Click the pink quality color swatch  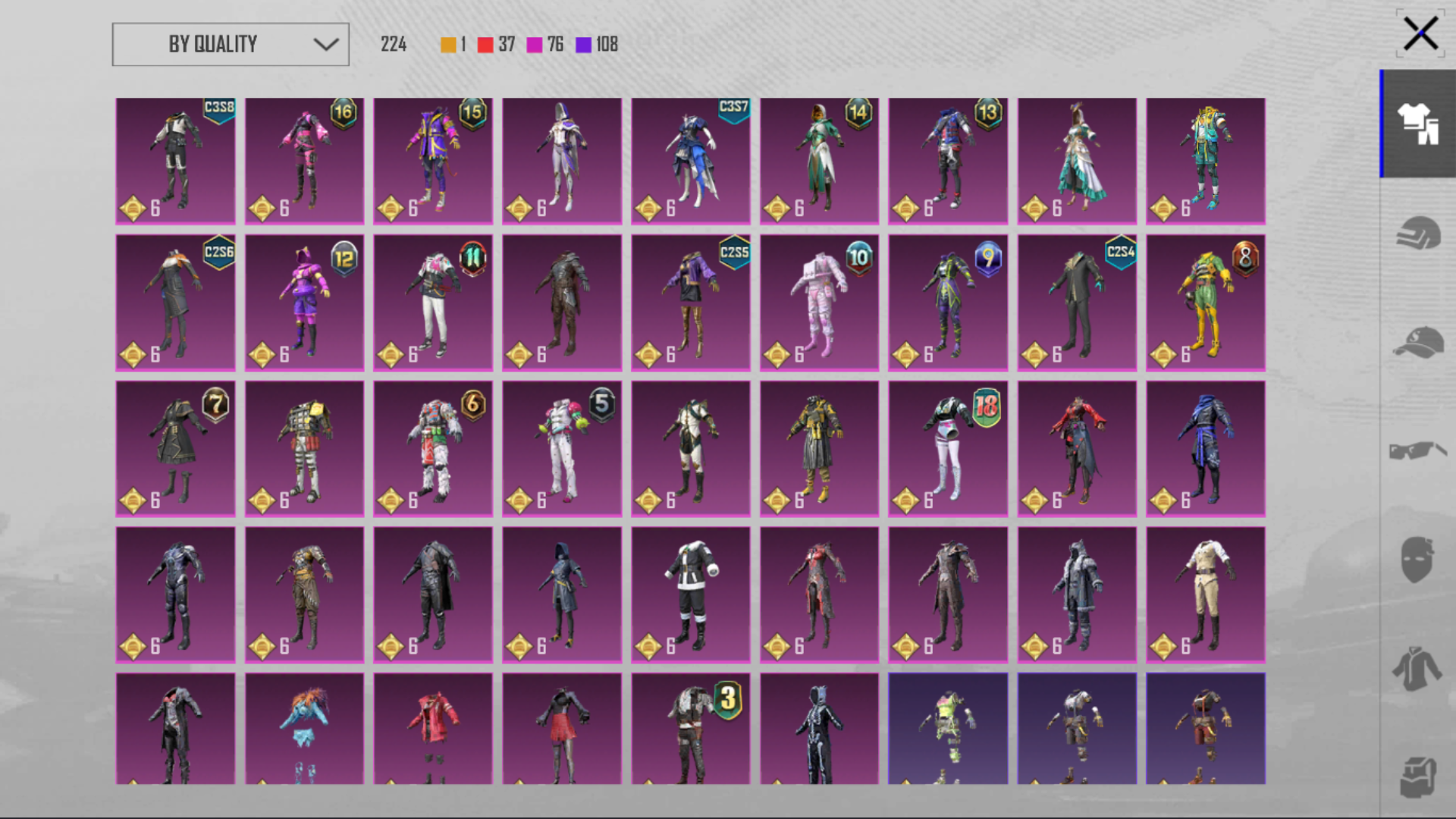[535, 45]
